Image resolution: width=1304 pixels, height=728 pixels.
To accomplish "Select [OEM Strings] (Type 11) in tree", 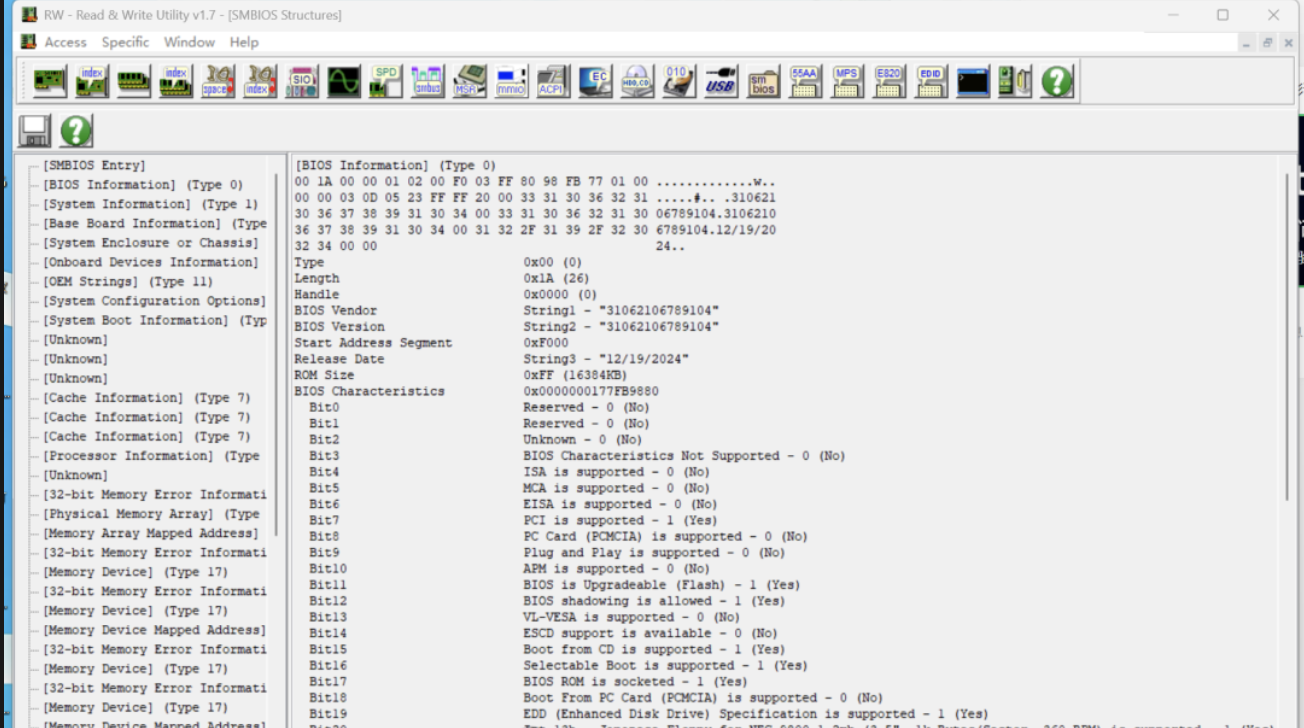I will tap(128, 282).
